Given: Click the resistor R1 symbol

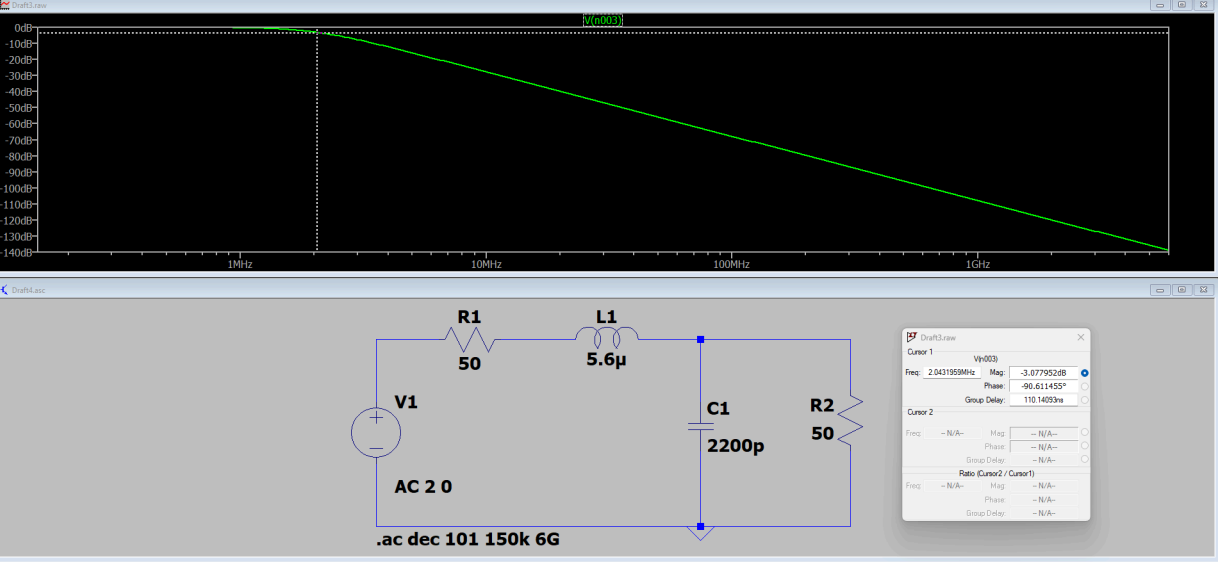Looking at the screenshot, I should pyautogui.click(x=468, y=340).
